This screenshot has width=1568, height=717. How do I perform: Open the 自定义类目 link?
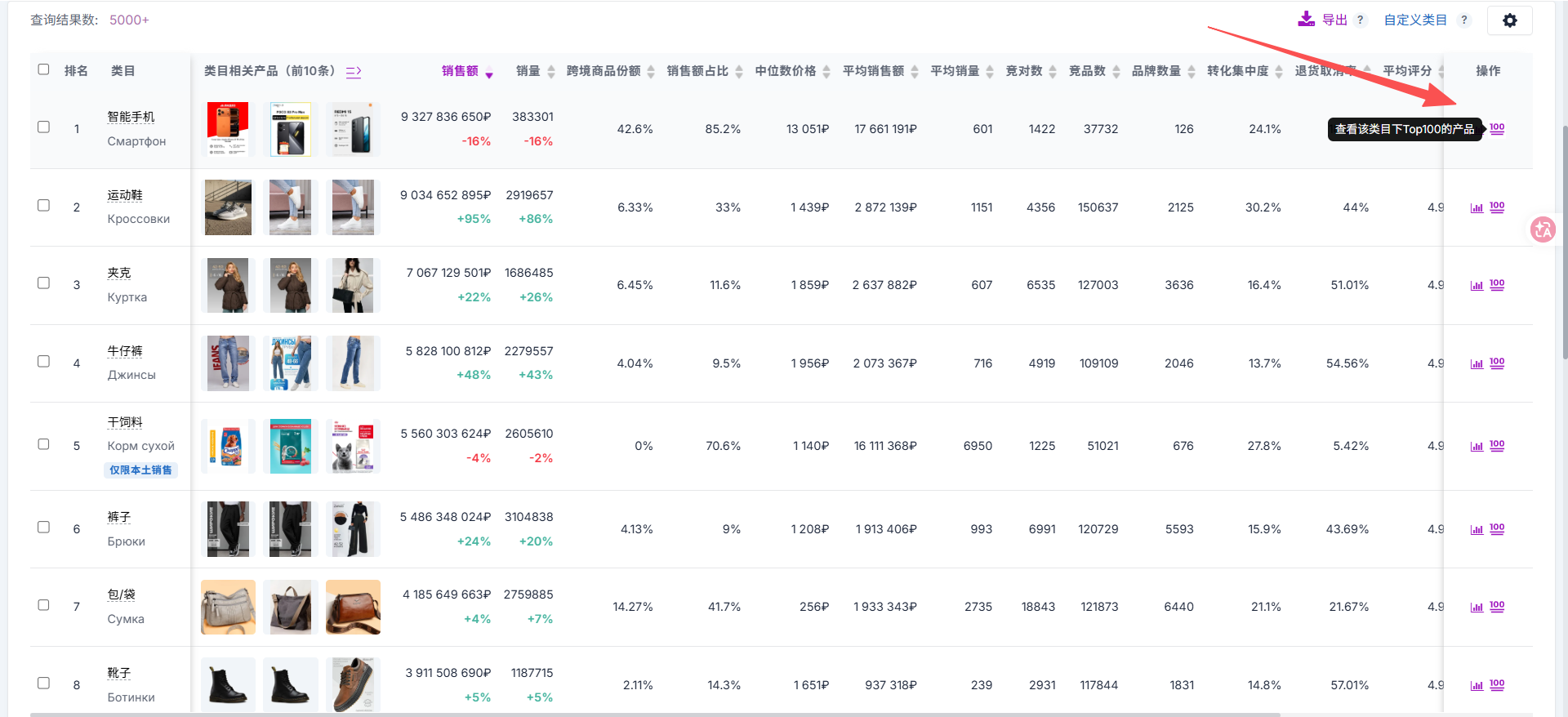pyautogui.click(x=1415, y=20)
